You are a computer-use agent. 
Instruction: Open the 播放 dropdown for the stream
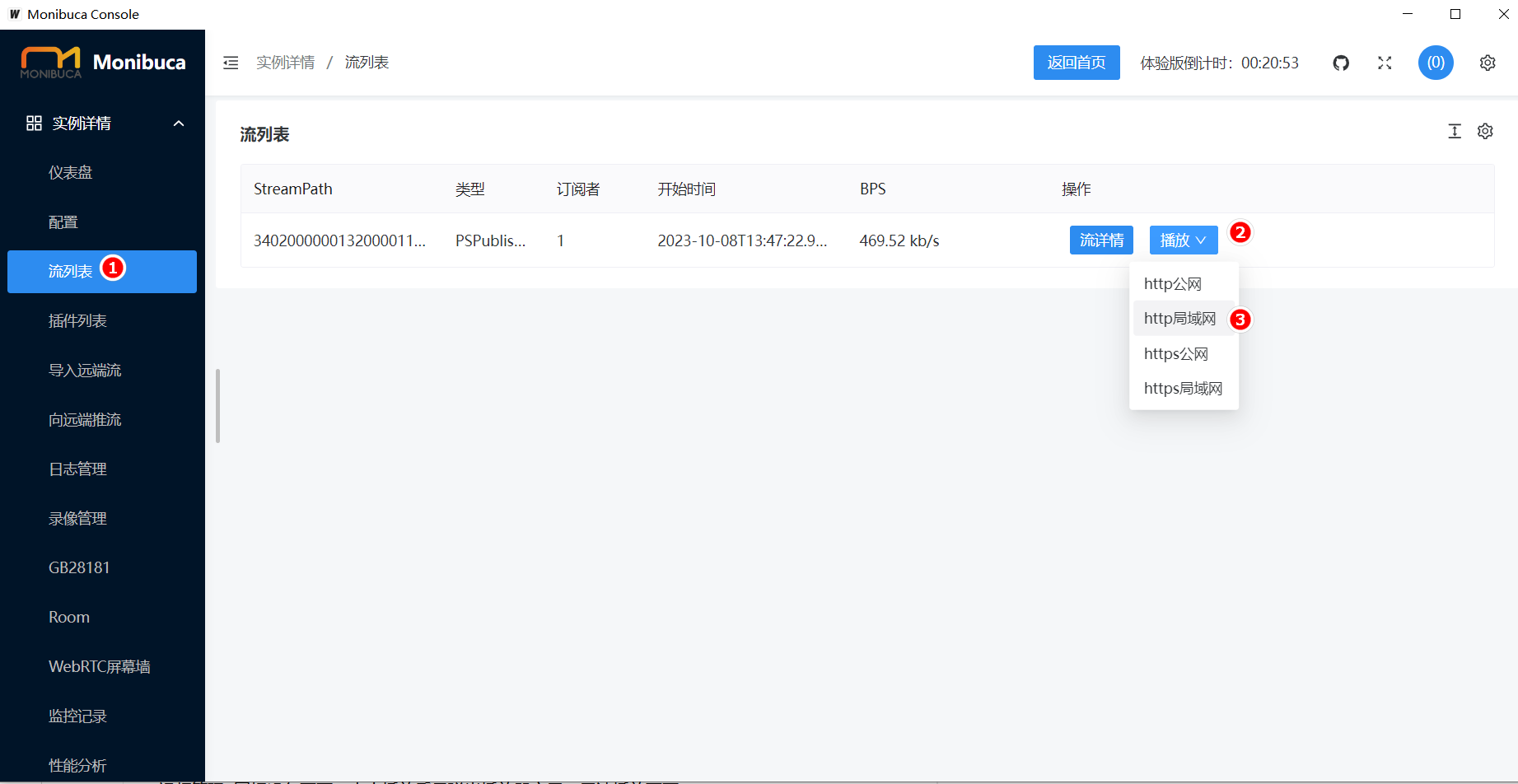point(1184,240)
